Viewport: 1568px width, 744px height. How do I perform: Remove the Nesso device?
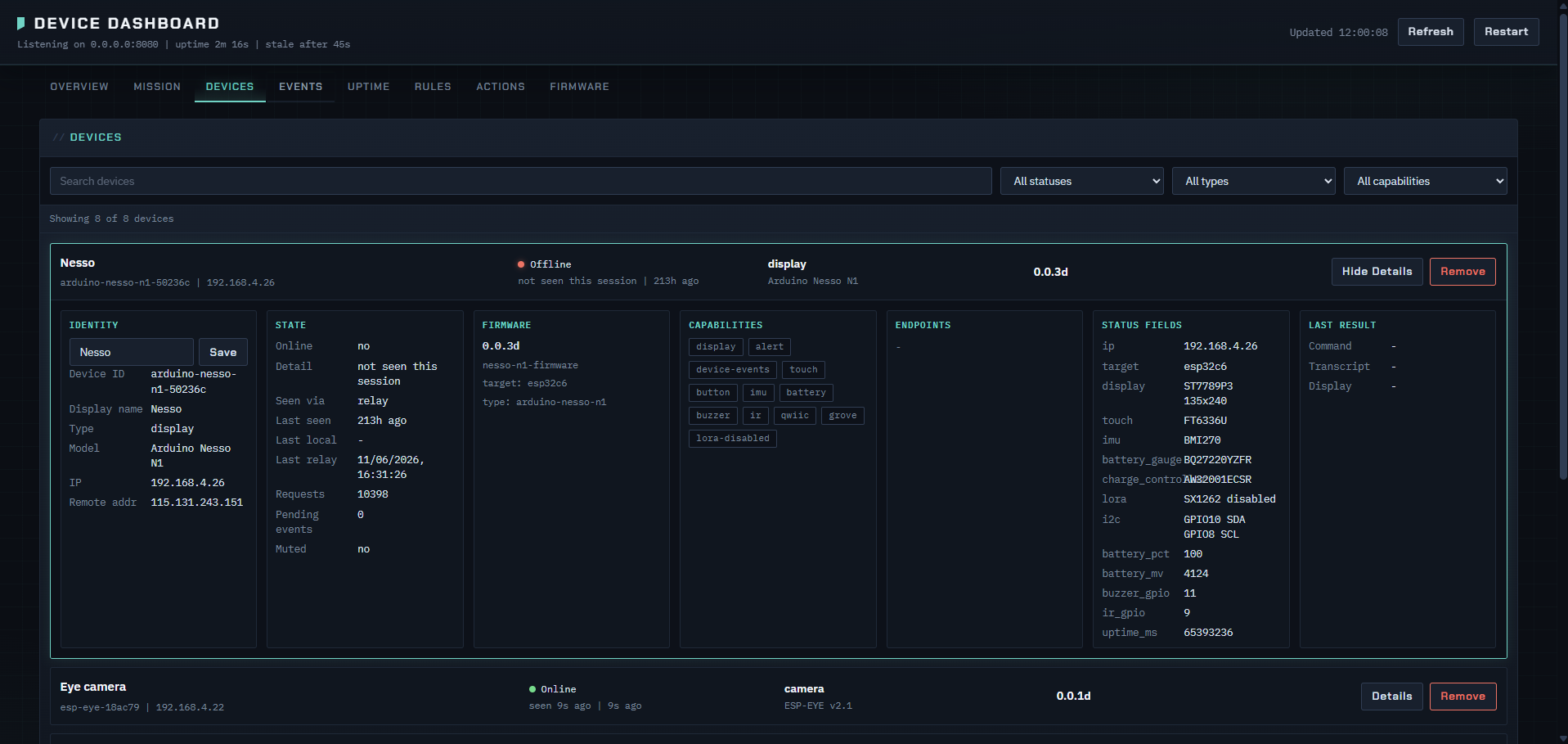tap(1462, 272)
